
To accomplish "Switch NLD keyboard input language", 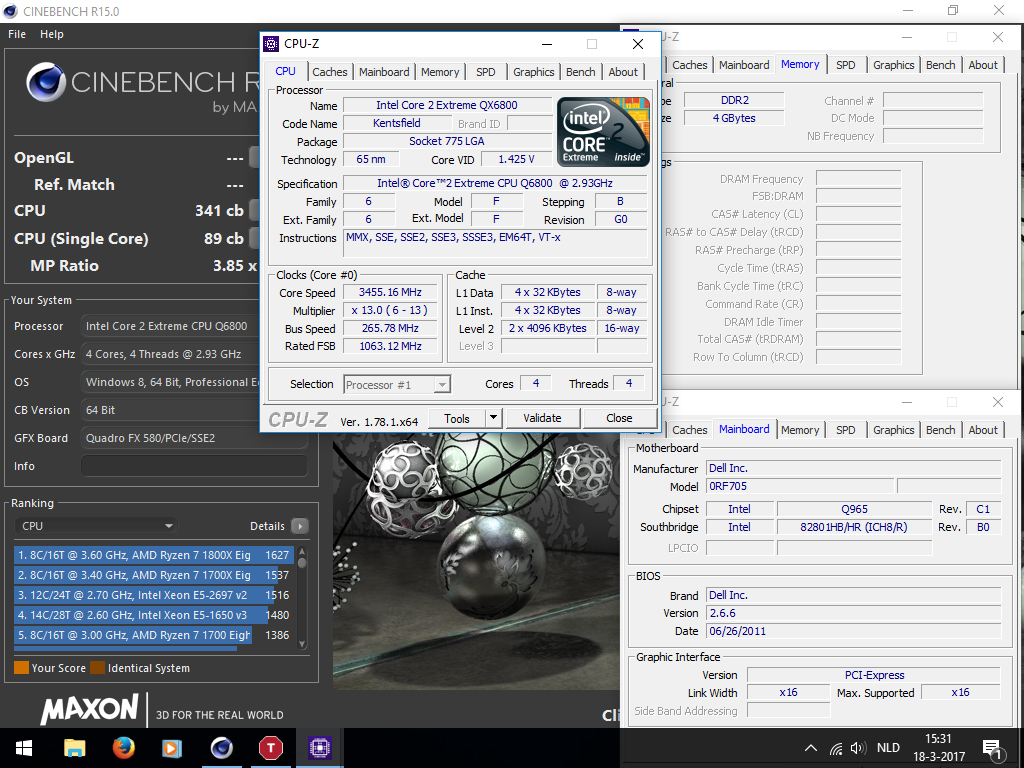I will (888, 748).
